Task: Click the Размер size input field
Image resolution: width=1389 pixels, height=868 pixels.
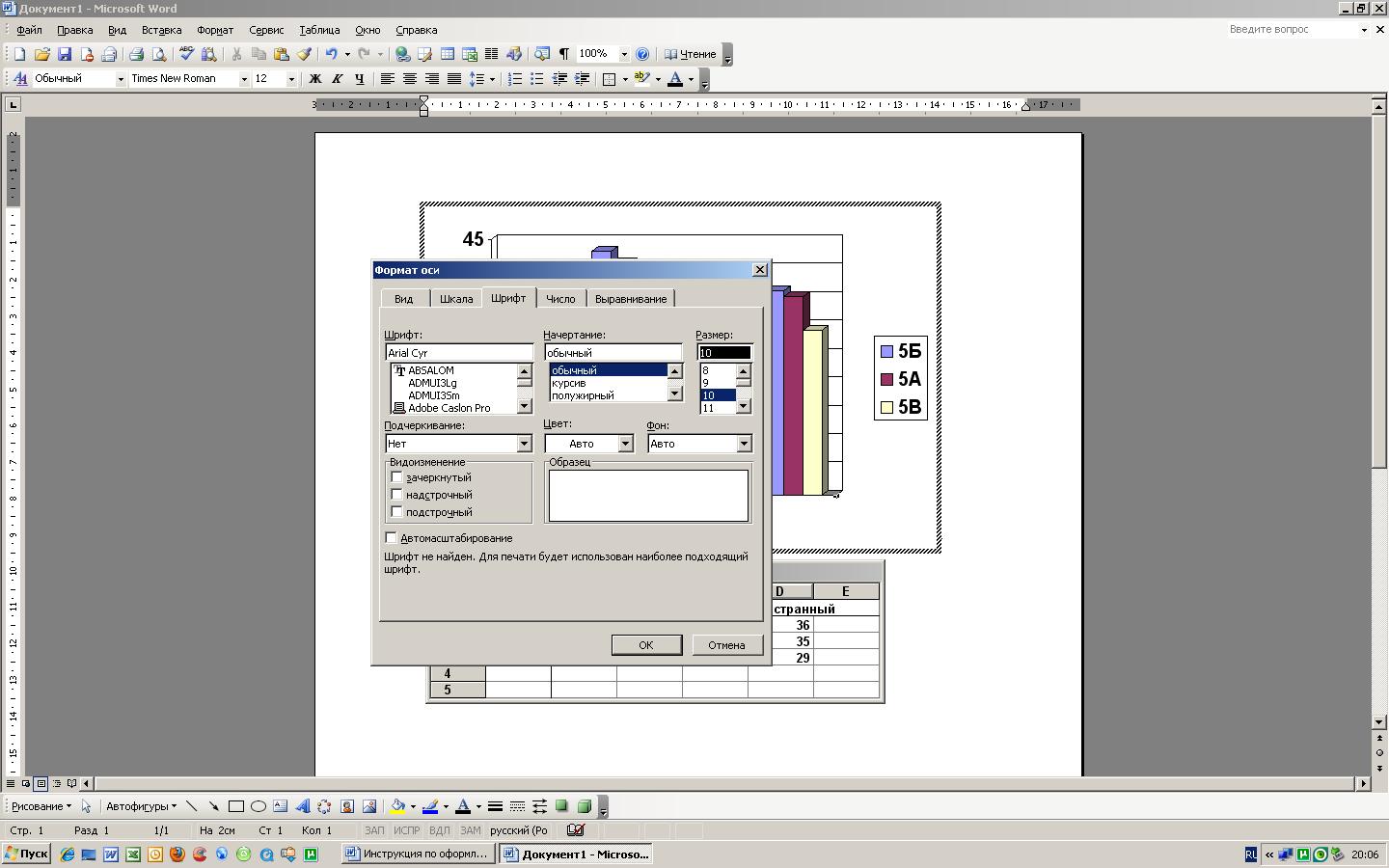Action: pos(724,353)
